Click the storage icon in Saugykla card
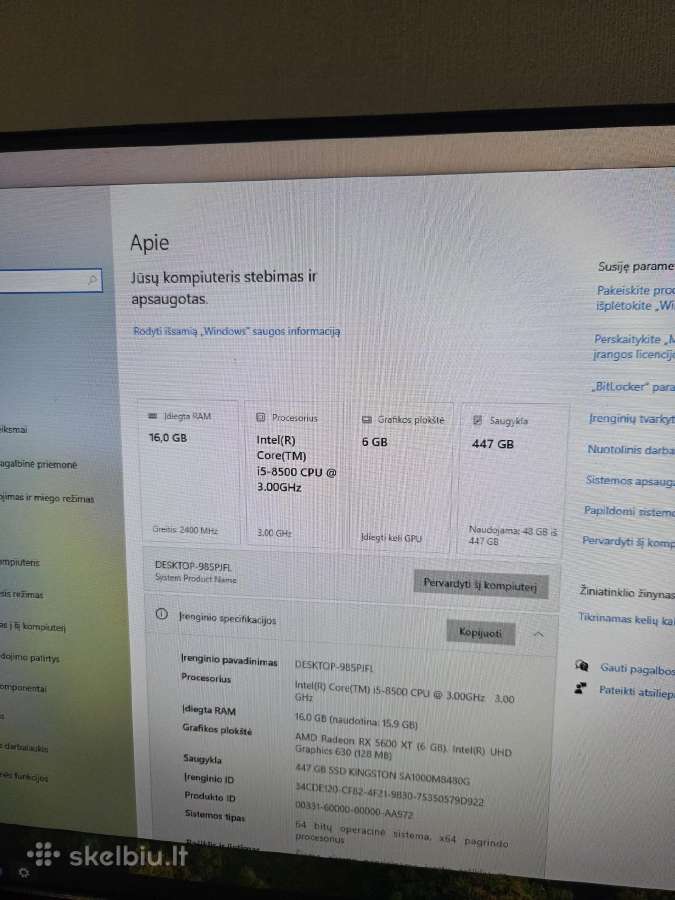The width and height of the screenshot is (675, 900). (477, 420)
